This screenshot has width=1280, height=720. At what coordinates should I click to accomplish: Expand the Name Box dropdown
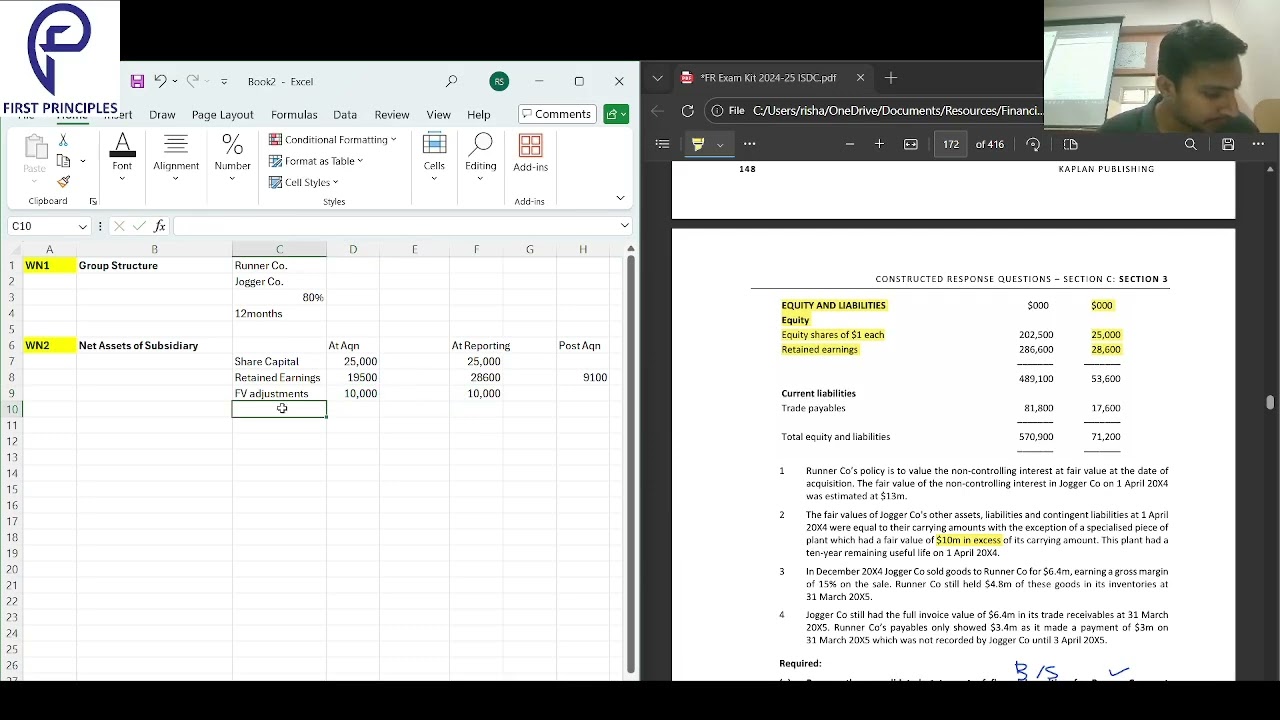point(83,226)
